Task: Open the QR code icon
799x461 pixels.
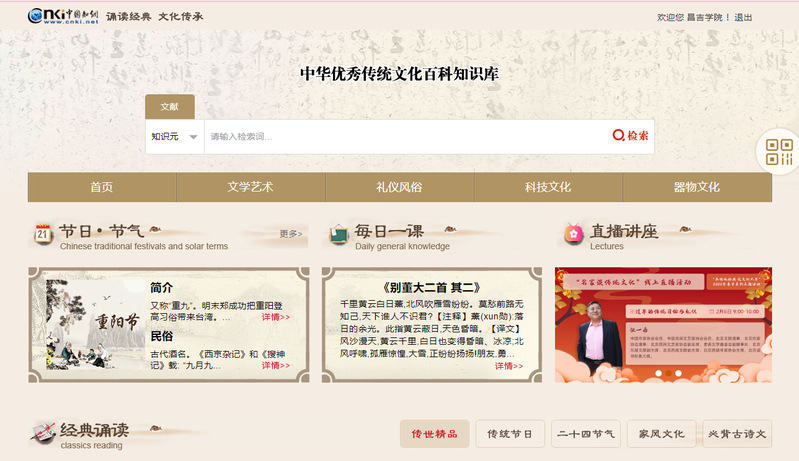Action: (x=779, y=152)
